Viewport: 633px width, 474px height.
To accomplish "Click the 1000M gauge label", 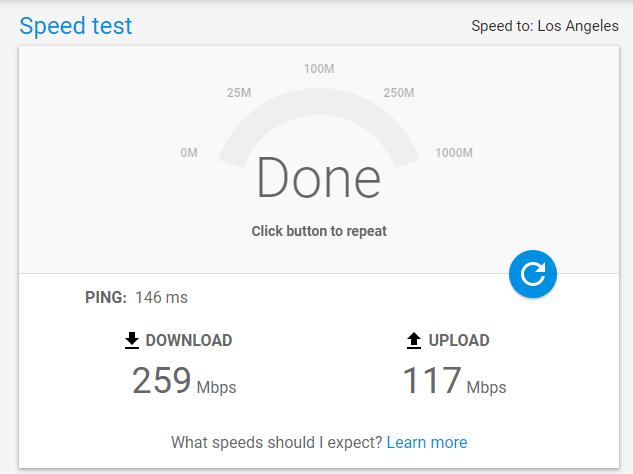I will [x=453, y=153].
